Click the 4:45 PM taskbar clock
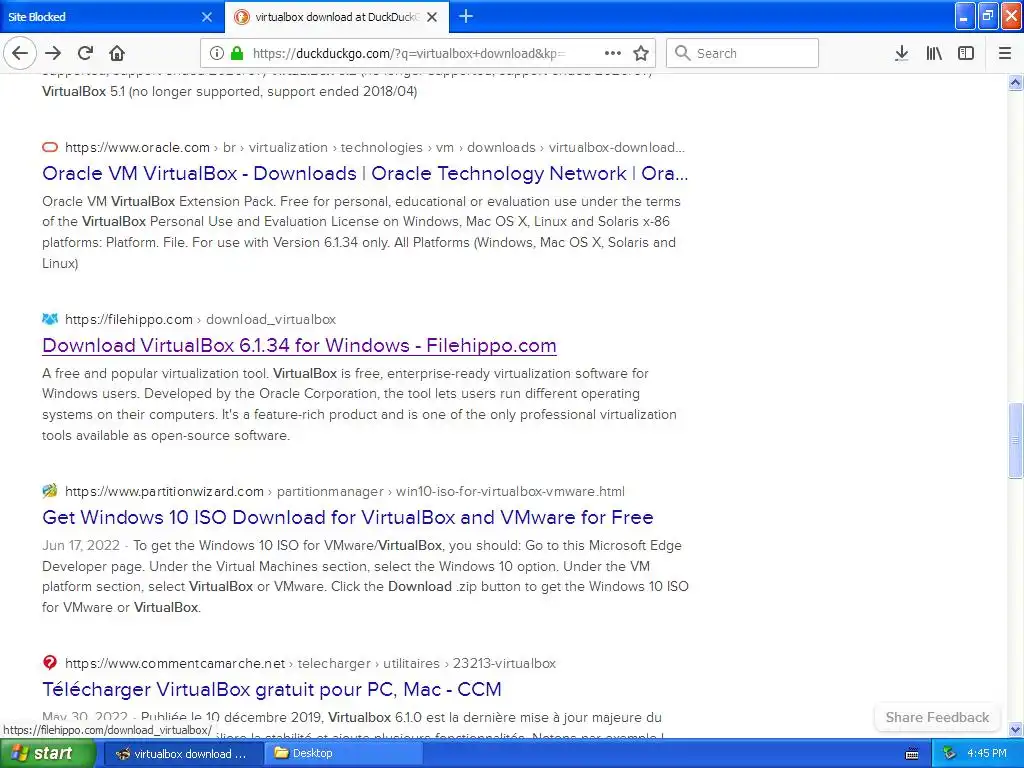 [x=987, y=754]
